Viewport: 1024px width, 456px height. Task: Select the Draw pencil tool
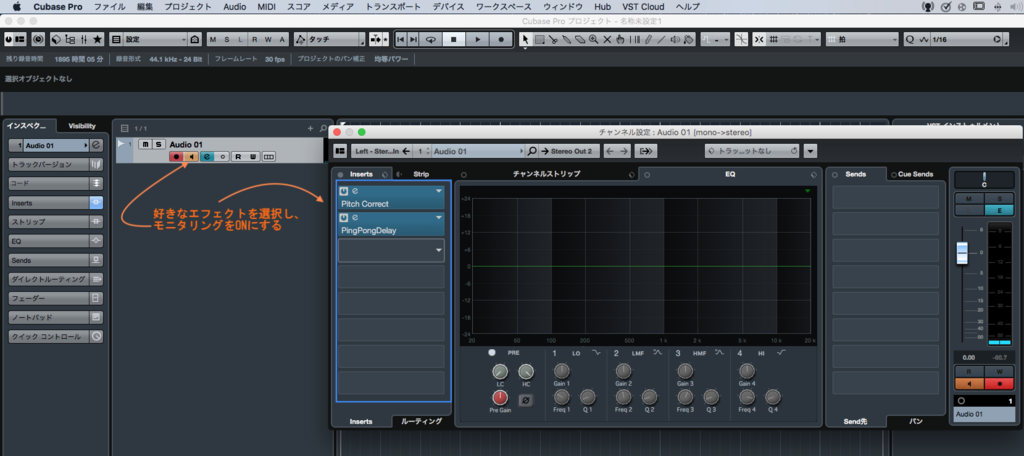pos(648,39)
